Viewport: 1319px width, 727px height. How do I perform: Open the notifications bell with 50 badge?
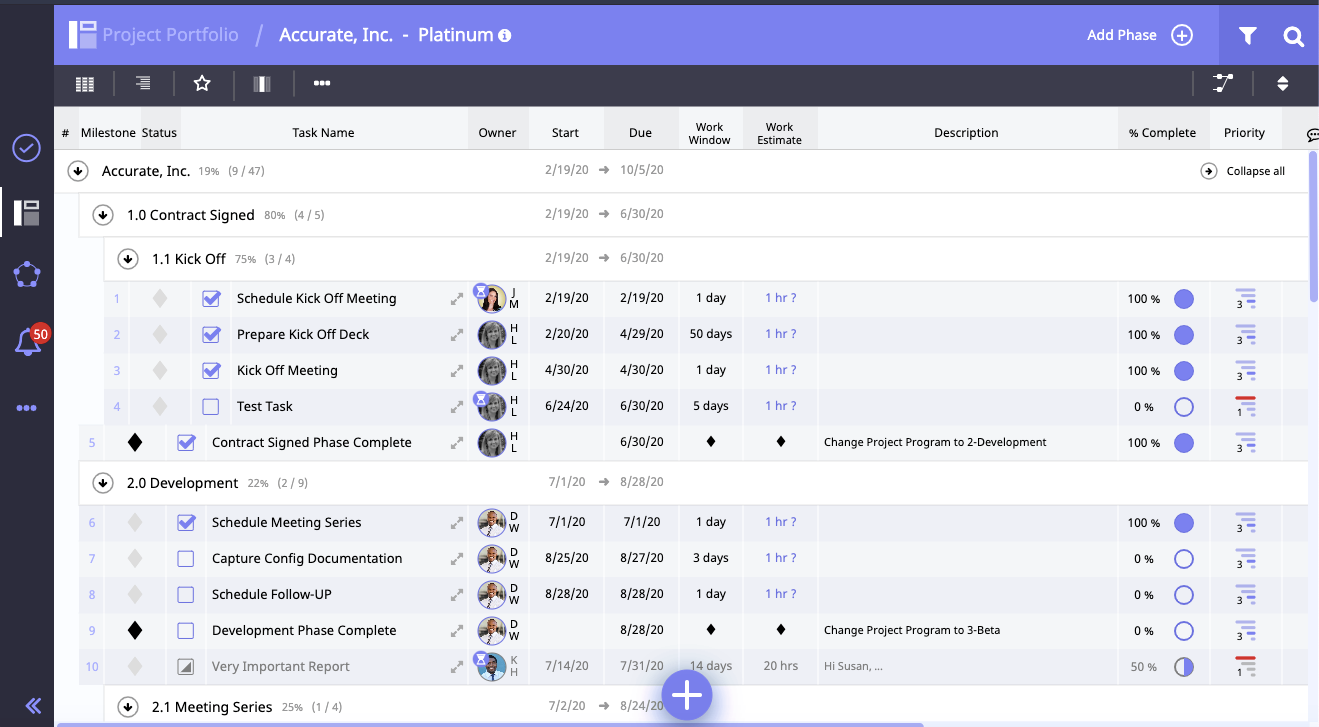click(x=27, y=343)
